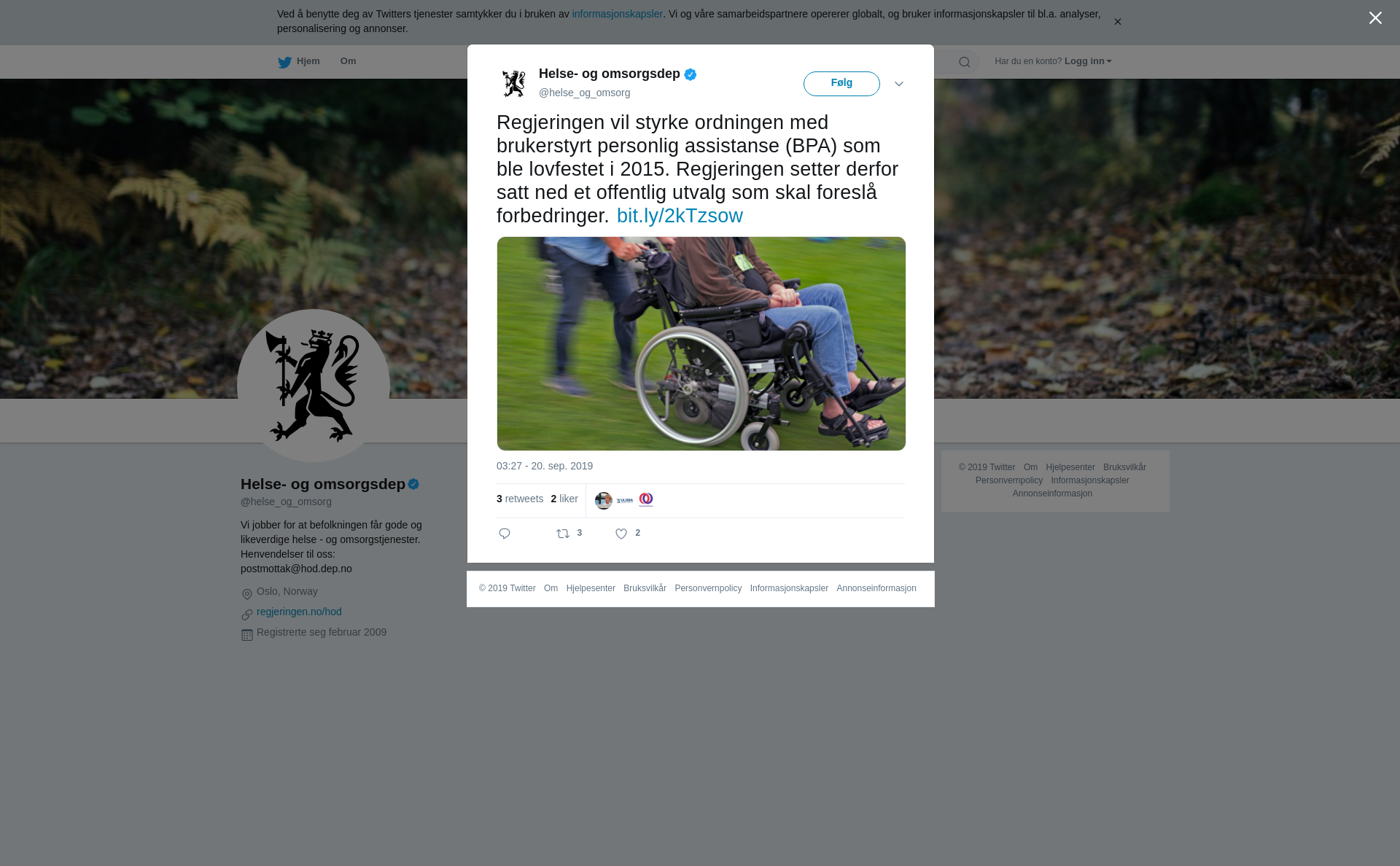Screen dimensions: 1400x866
Task: Show the 3 retweets list
Action: 520,499
